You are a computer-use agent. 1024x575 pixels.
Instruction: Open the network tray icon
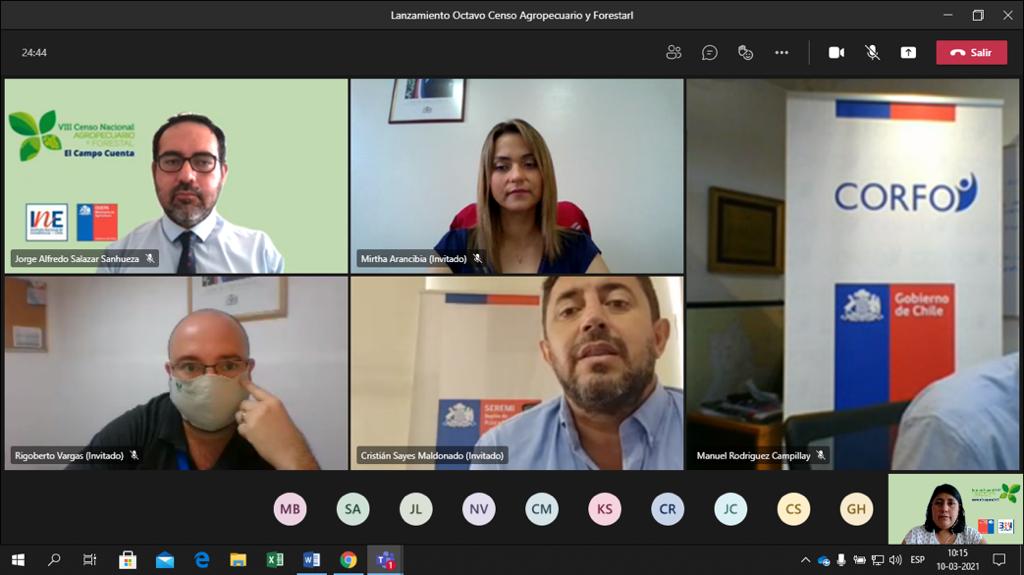(878, 560)
